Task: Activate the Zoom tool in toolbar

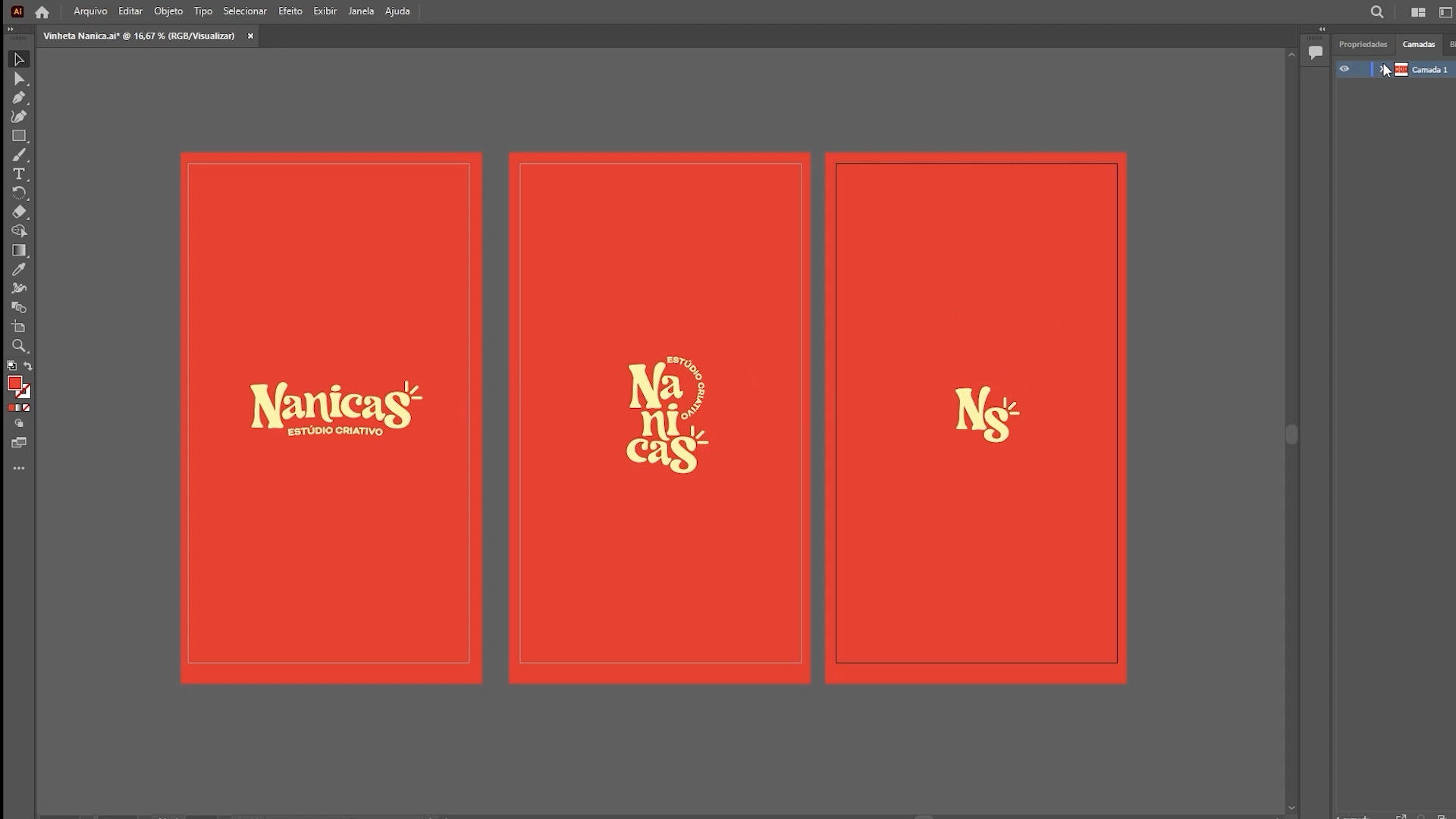Action: coord(19,346)
